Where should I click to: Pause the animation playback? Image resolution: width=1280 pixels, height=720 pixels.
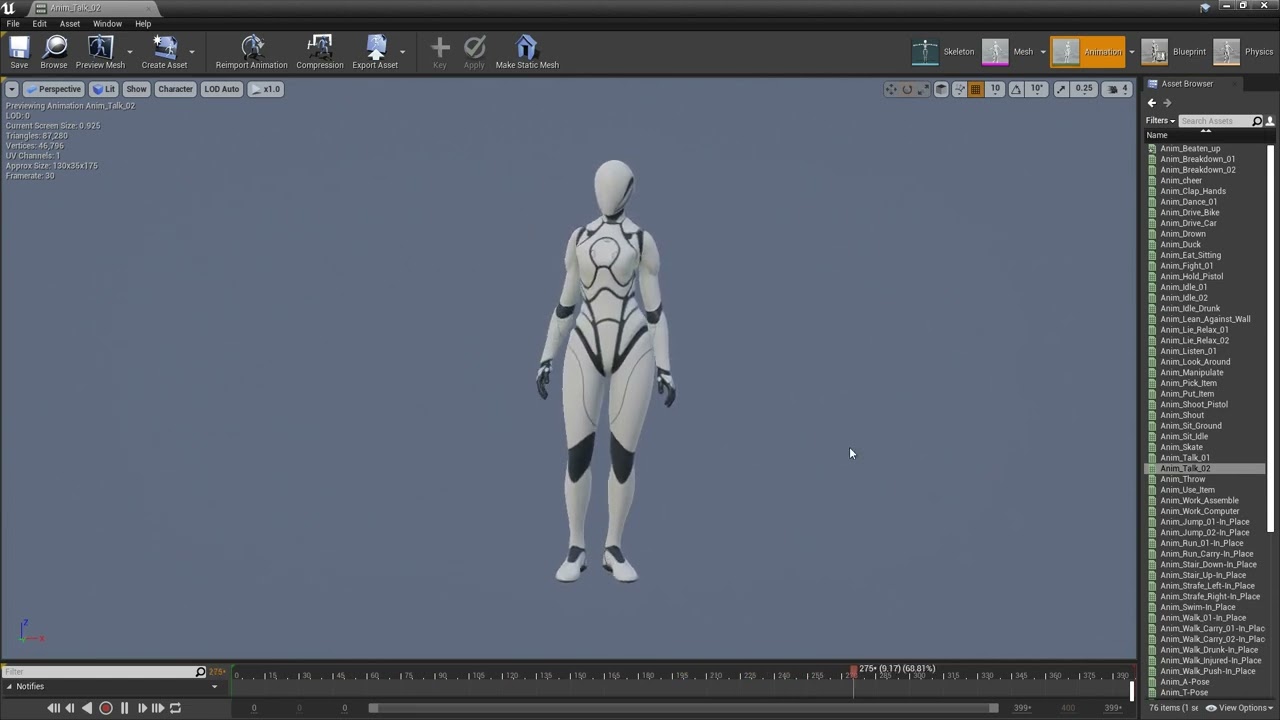pyautogui.click(x=124, y=708)
